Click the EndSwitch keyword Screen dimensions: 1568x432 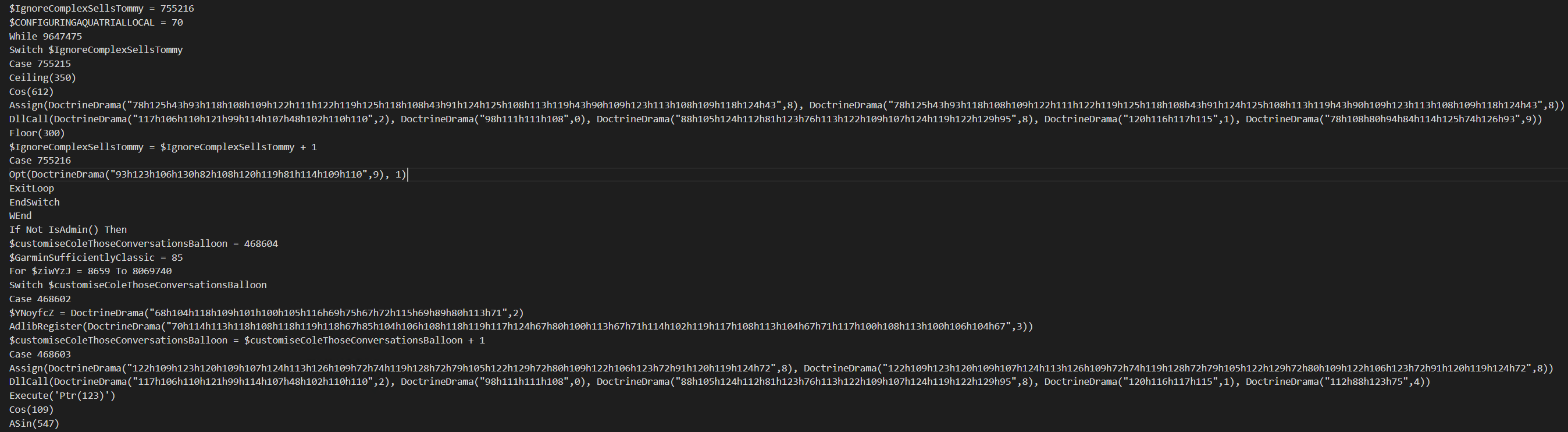click(x=34, y=202)
